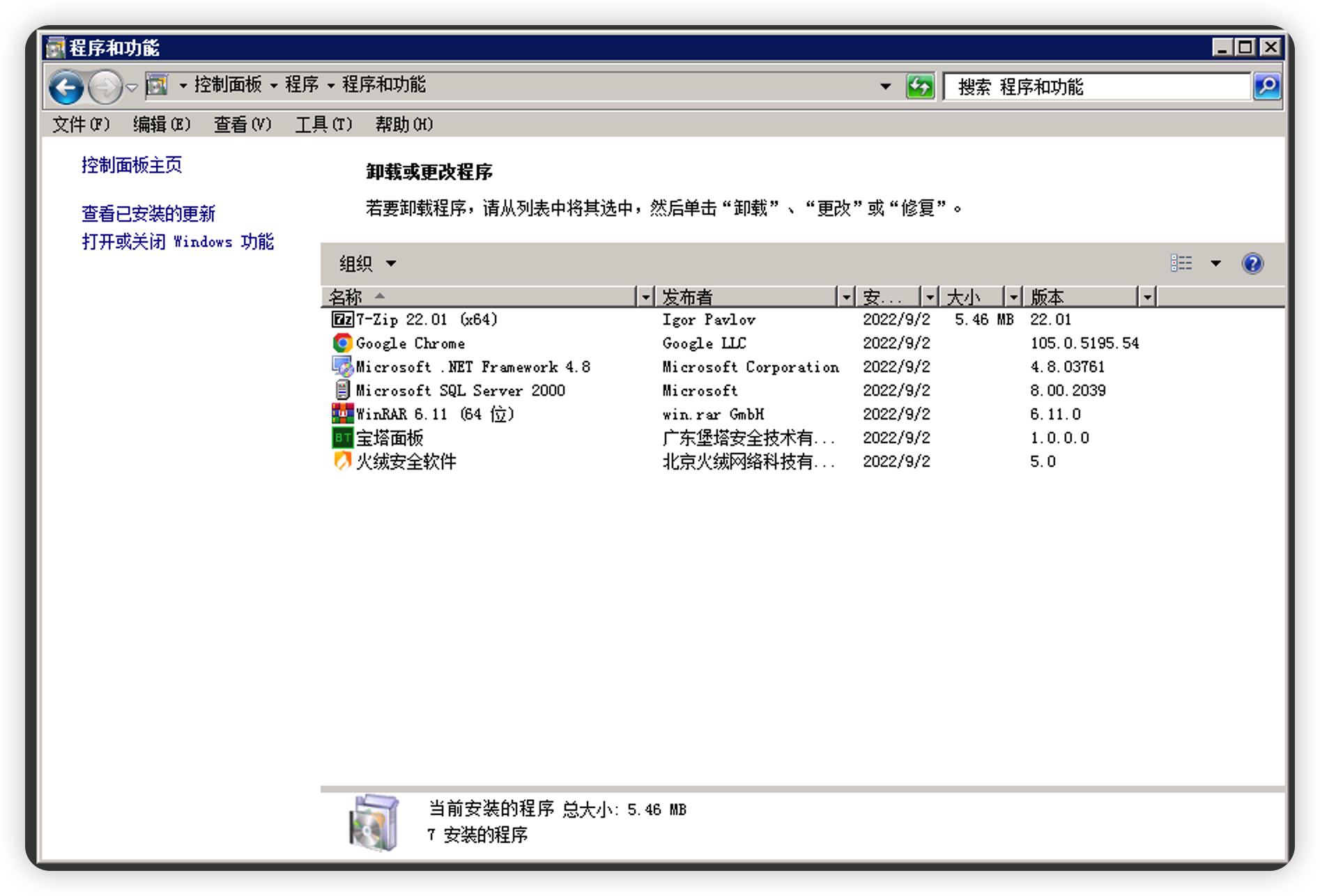1320x896 pixels.
Task: Click publisher Google LLC
Action: [x=704, y=343]
